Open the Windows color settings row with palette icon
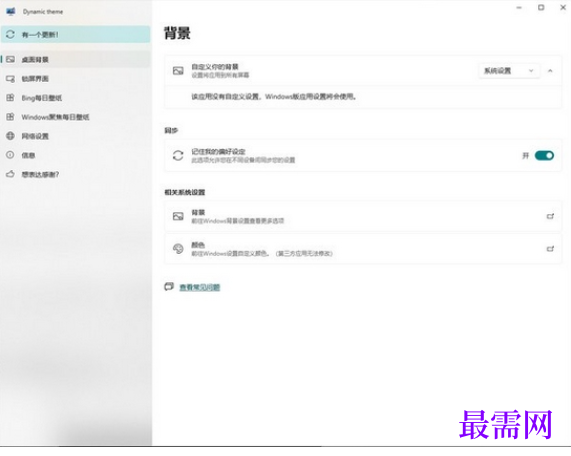 coord(363,249)
